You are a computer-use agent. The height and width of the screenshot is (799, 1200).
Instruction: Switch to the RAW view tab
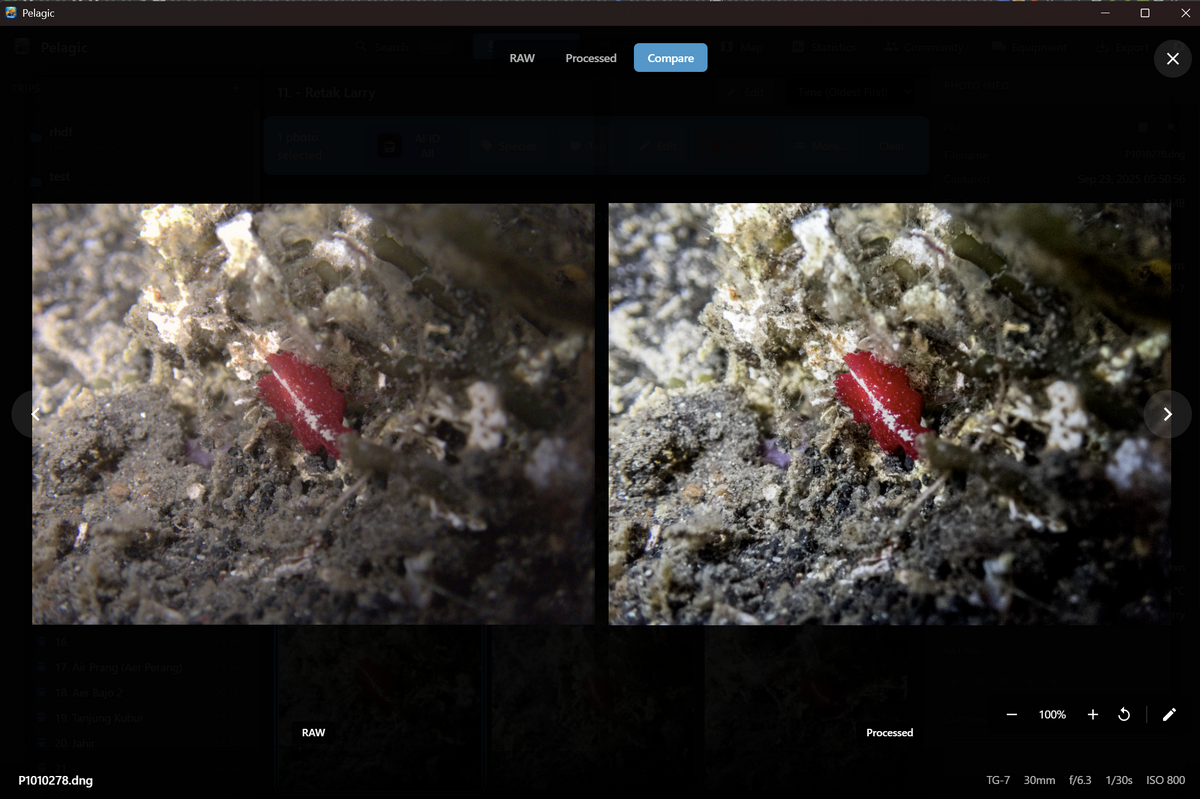coord(522,58)
